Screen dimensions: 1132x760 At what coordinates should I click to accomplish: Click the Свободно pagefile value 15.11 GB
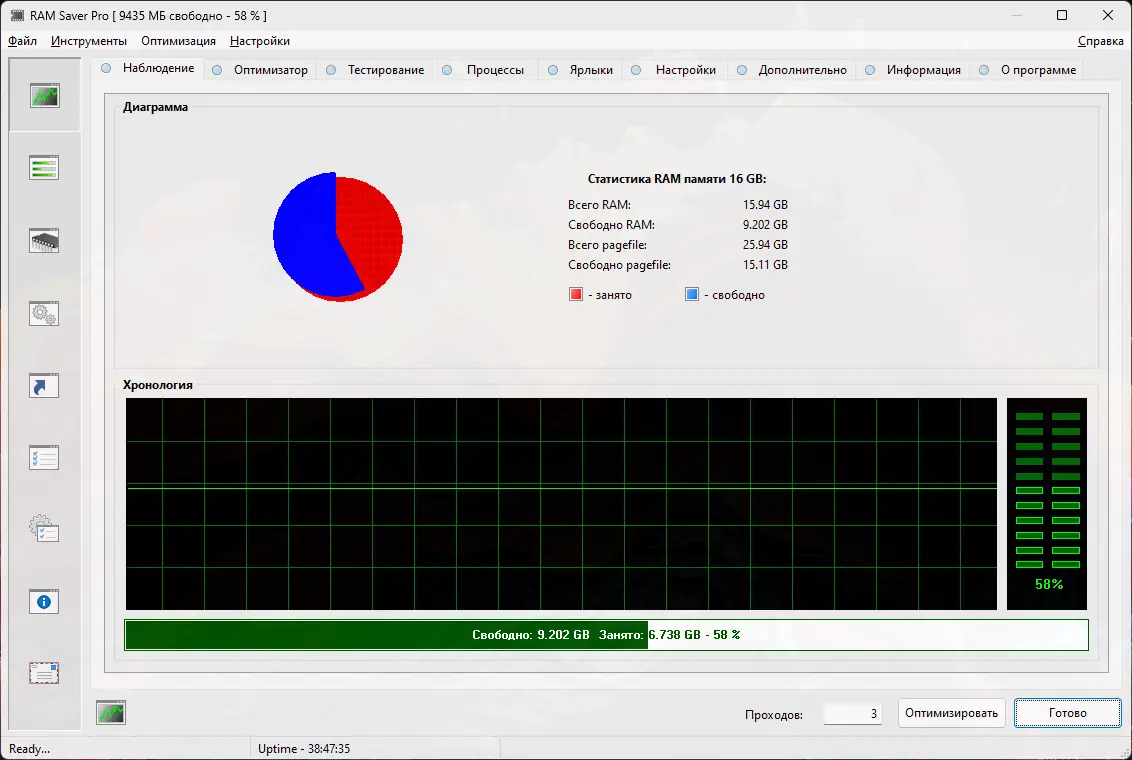click(765, 265)
